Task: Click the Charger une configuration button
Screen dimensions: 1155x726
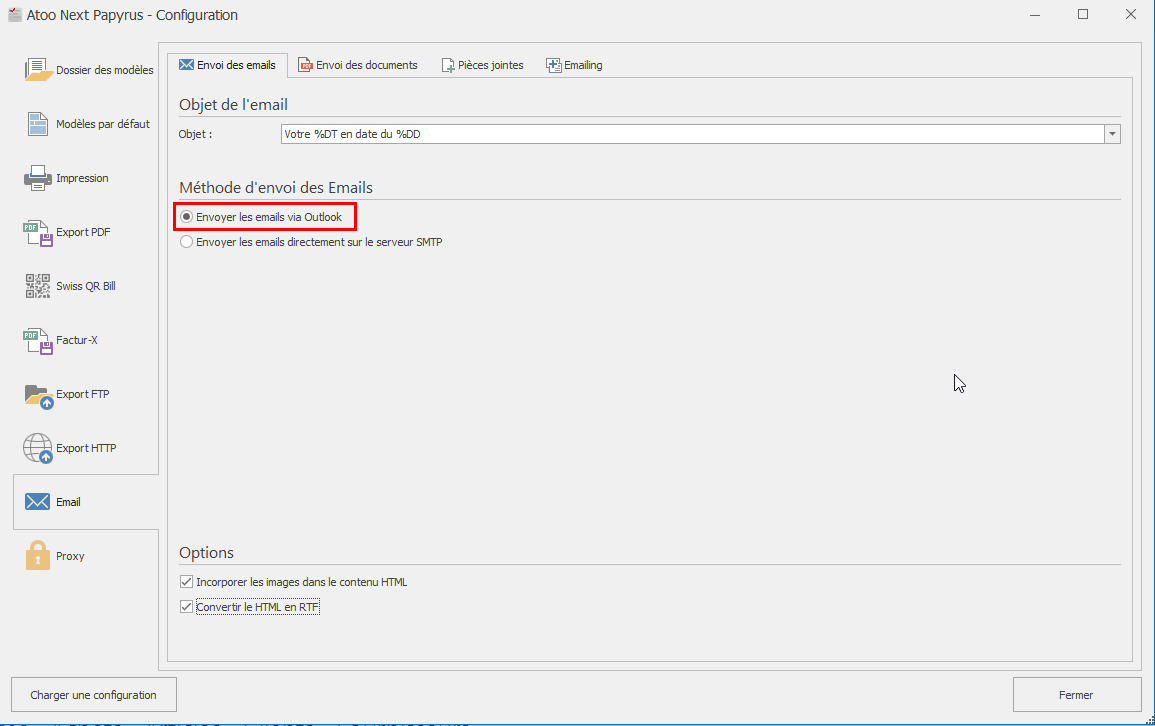Action: (93, 695)
